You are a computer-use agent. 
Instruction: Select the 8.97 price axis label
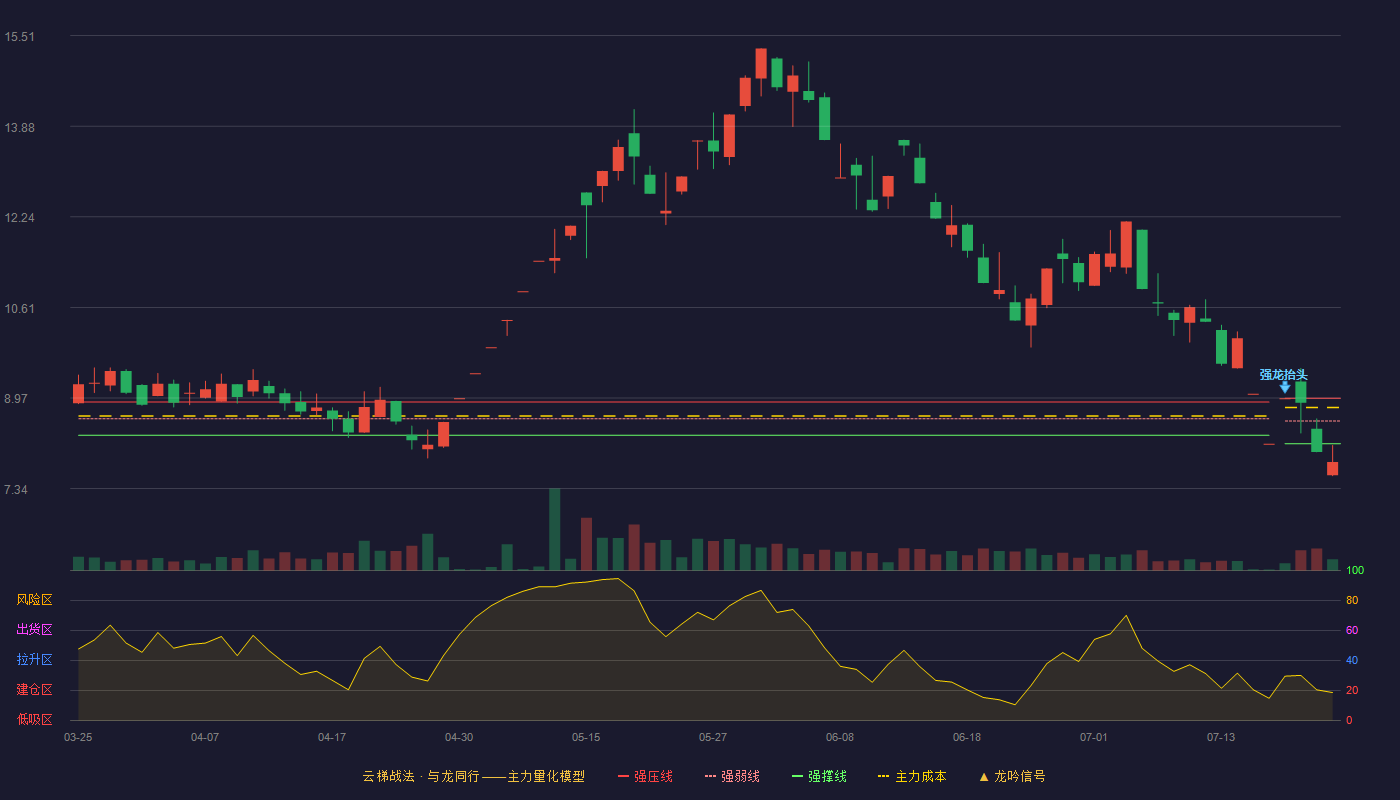point(16,399)
